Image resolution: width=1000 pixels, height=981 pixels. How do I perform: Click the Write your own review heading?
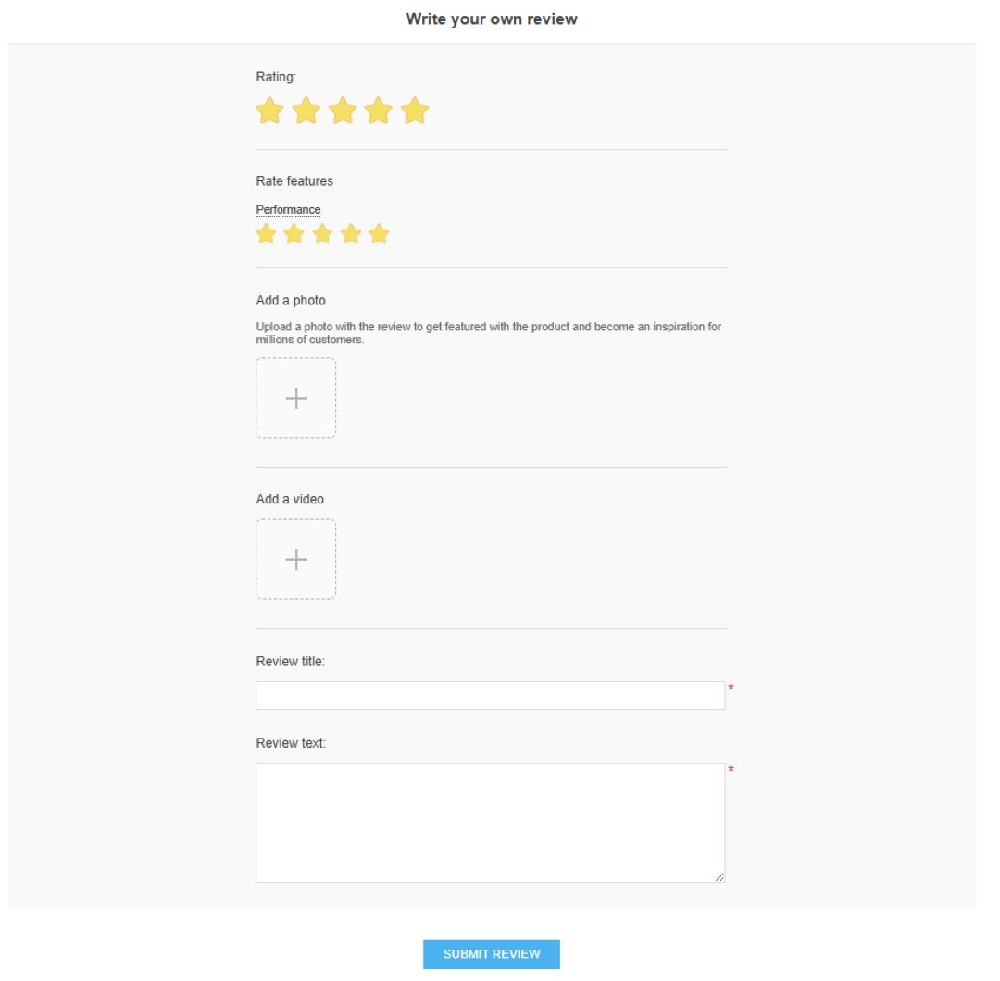tap(490, 18)
